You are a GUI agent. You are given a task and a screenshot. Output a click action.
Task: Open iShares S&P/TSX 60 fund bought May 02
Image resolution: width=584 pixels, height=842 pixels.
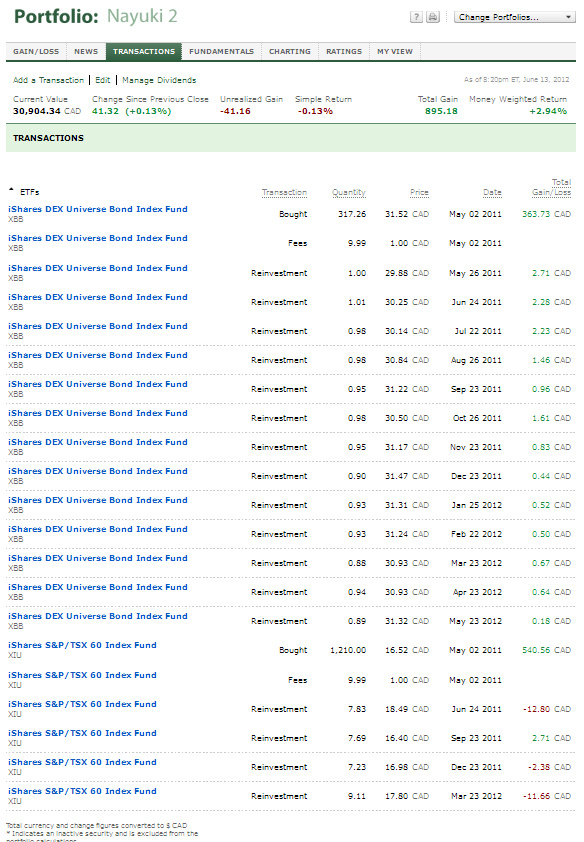(82, 645)
